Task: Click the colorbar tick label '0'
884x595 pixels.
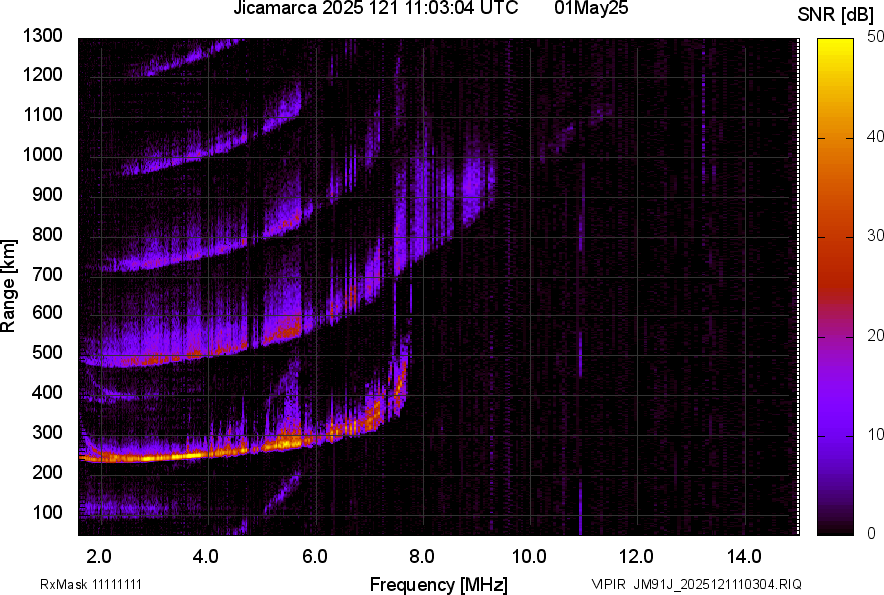Action: tap(872, 533)
